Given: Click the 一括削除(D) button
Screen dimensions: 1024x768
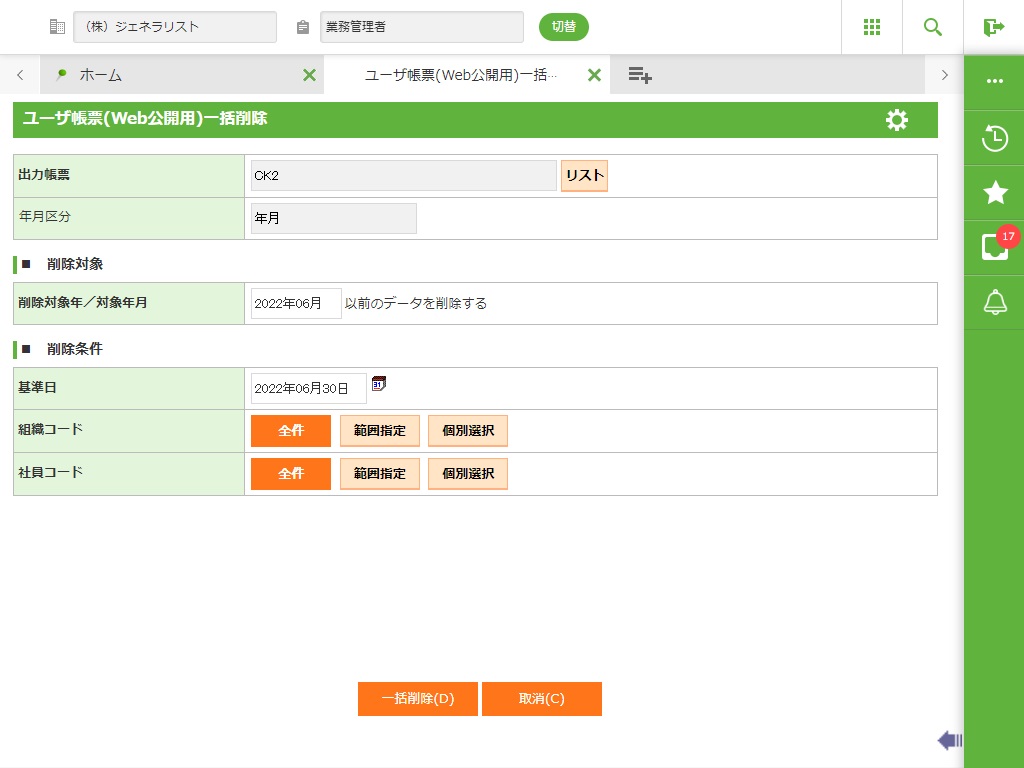Looking at the screenshot, I should pyautogui.click(x=418, y=699).
